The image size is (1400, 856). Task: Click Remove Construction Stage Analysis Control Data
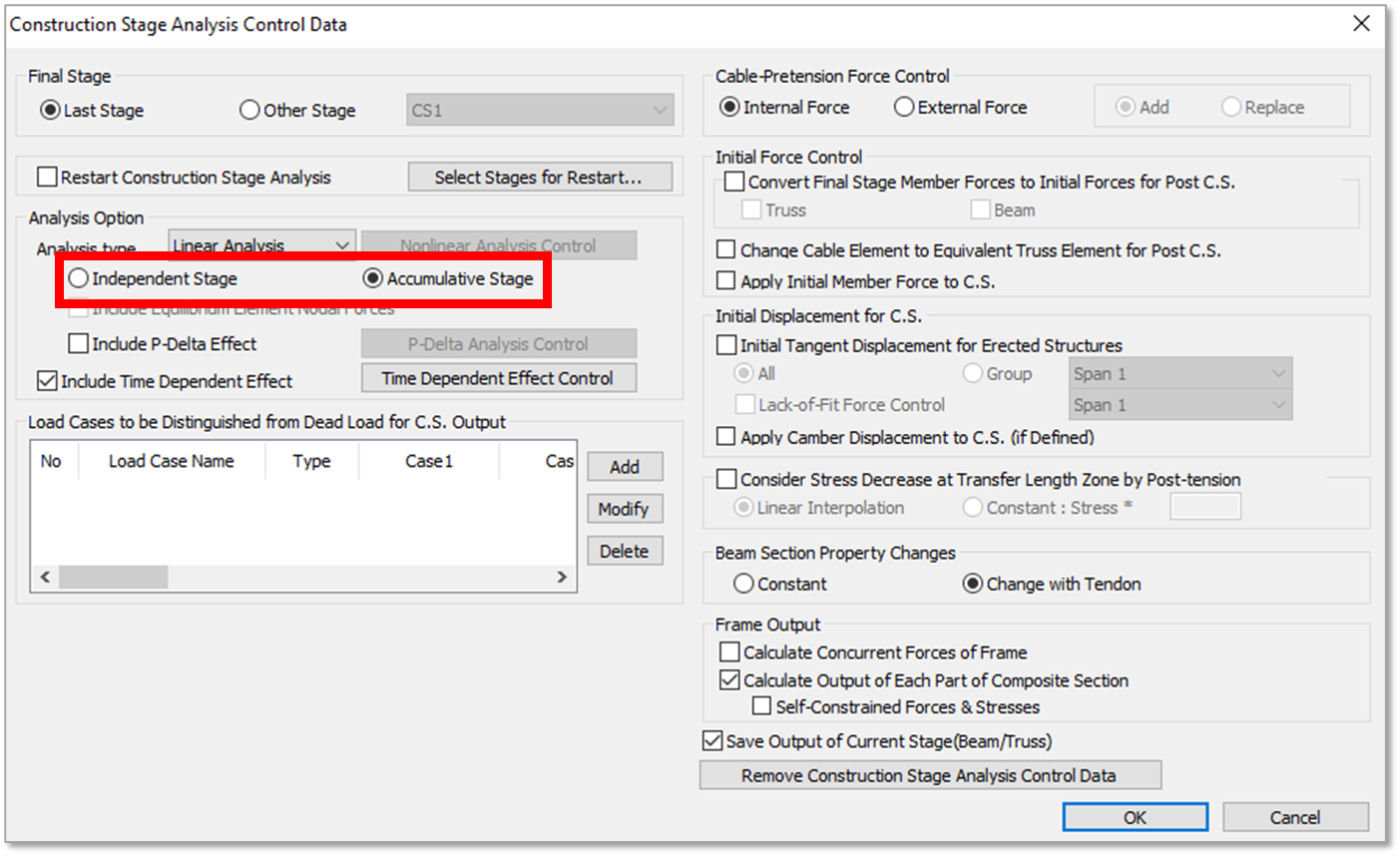click(929, 776)
